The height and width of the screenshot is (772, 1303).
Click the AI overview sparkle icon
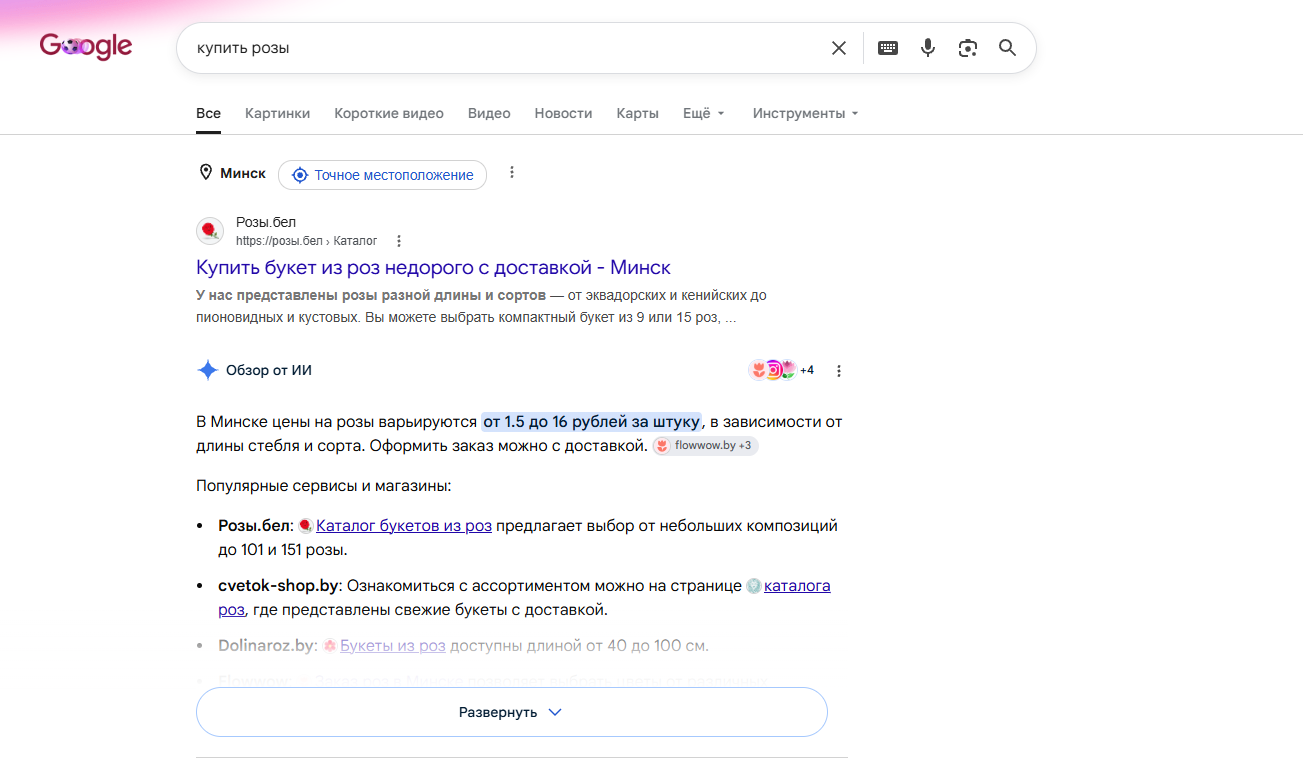pos(207,370)
